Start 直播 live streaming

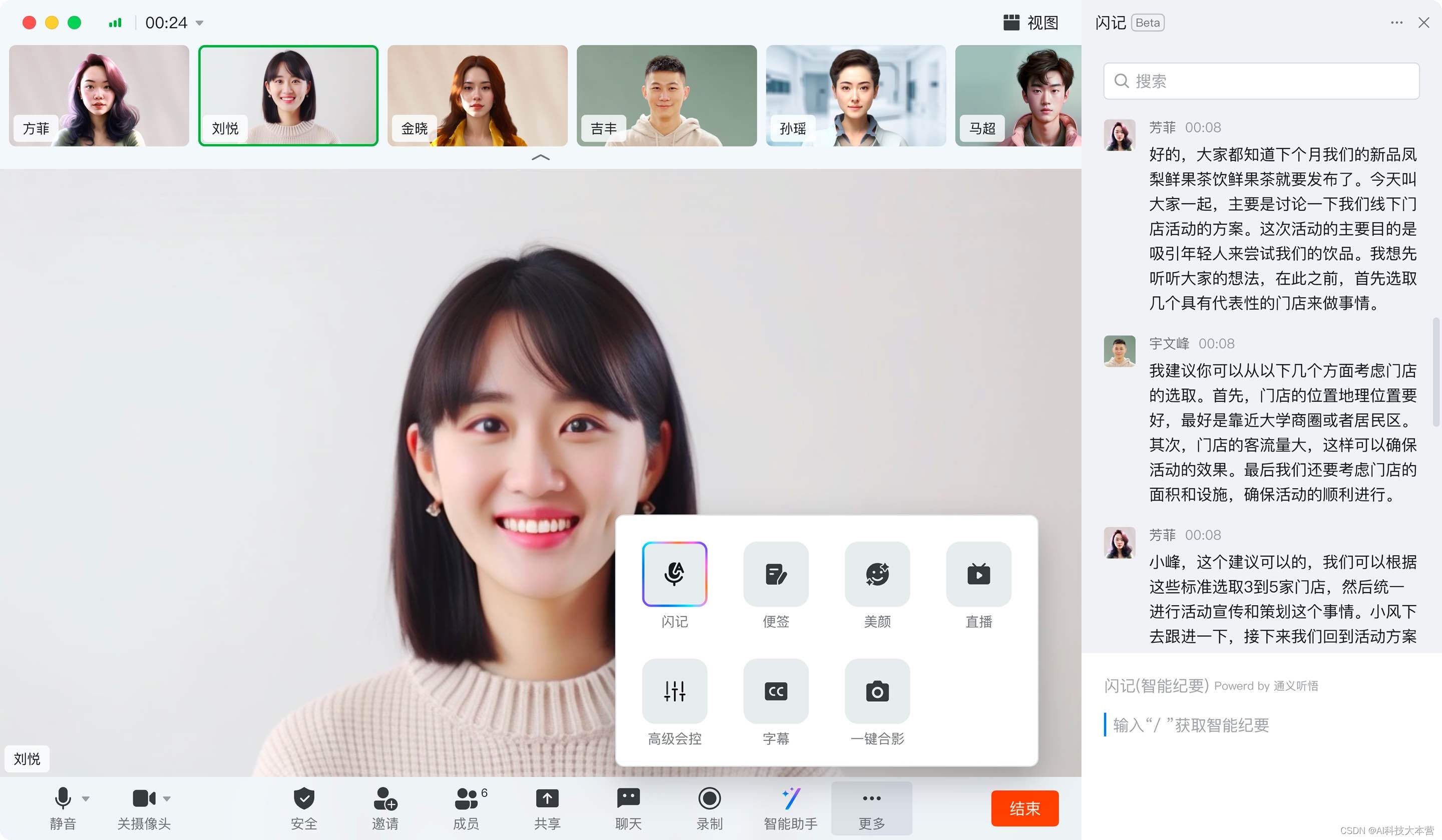point(978,574)
